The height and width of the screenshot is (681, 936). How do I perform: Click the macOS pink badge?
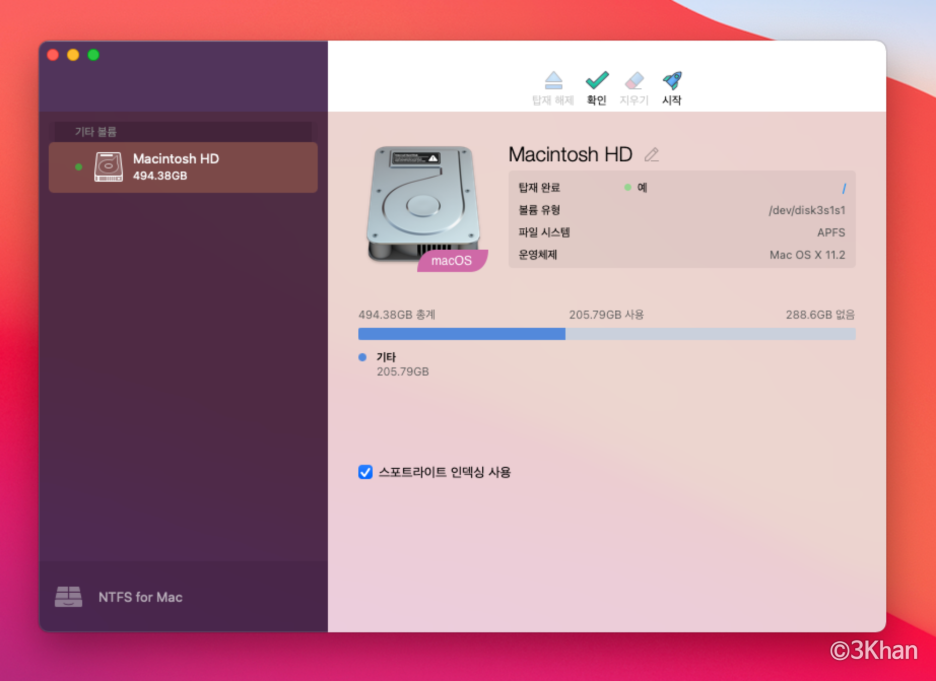(x=452, y=260)
